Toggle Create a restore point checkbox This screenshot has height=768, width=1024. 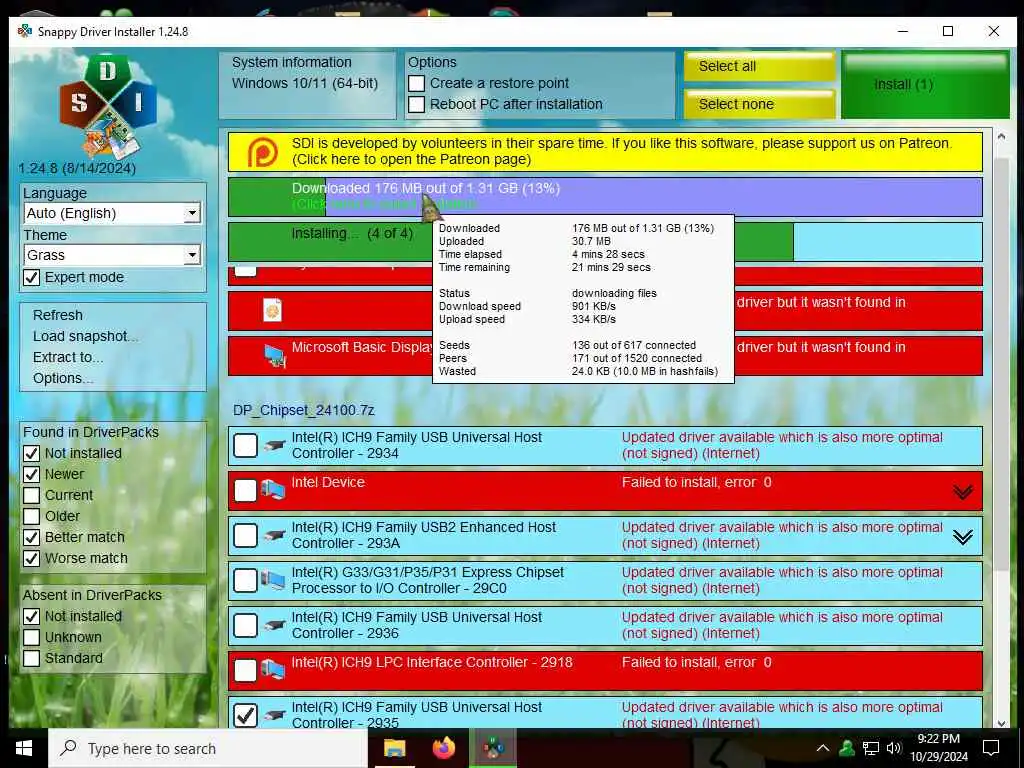pos(417,84)
